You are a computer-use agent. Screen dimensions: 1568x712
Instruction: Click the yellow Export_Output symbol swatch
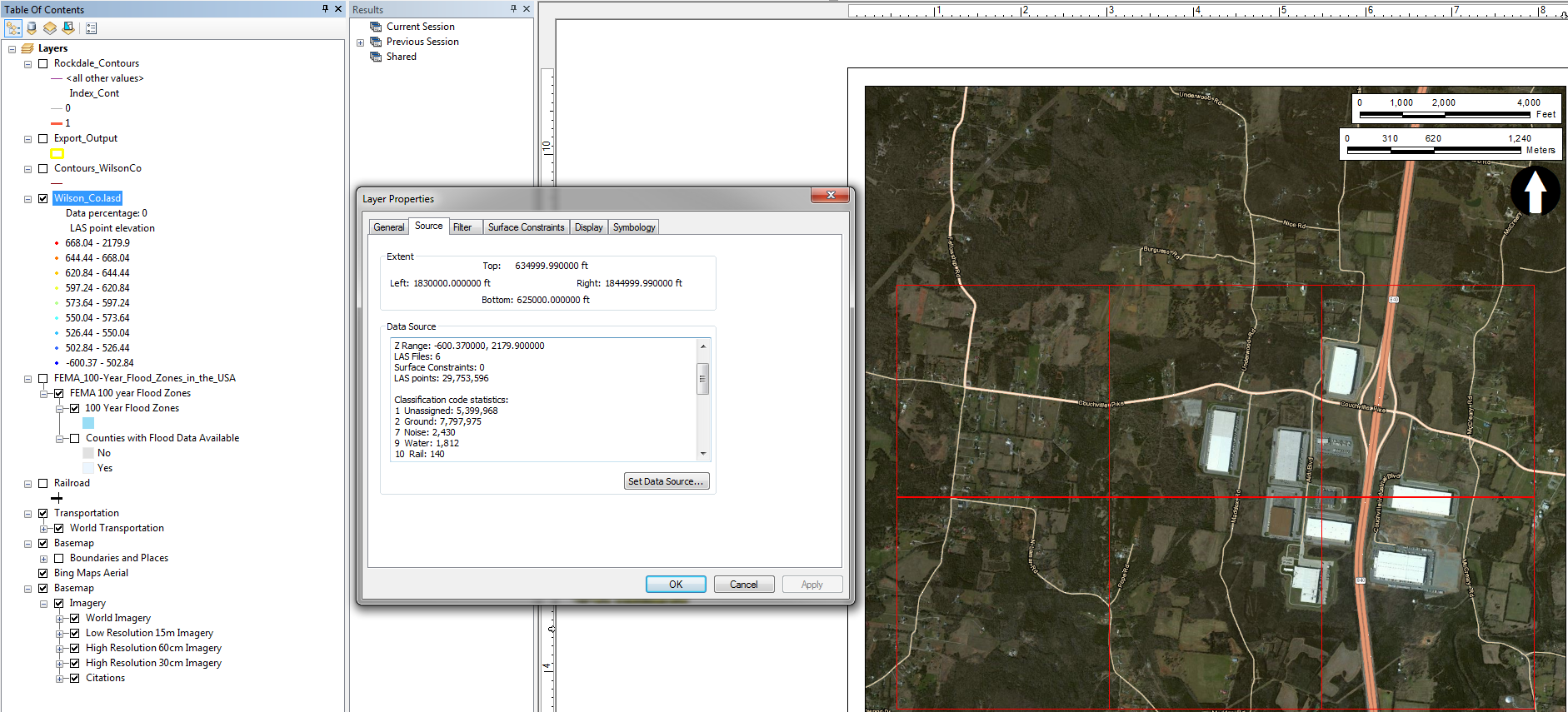click(57, 153)
